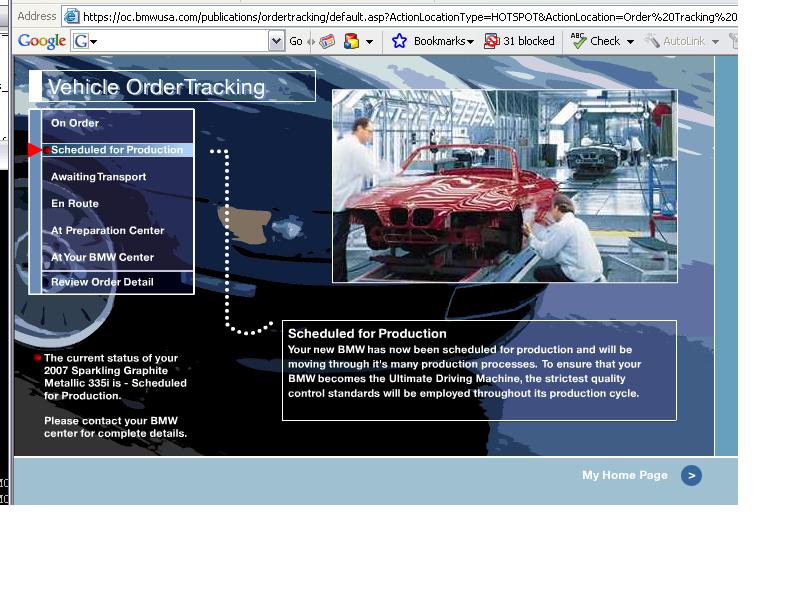800x600 pixels.
Task: Click the AutoLink toolbar button
Action: (x=682, y=41)
